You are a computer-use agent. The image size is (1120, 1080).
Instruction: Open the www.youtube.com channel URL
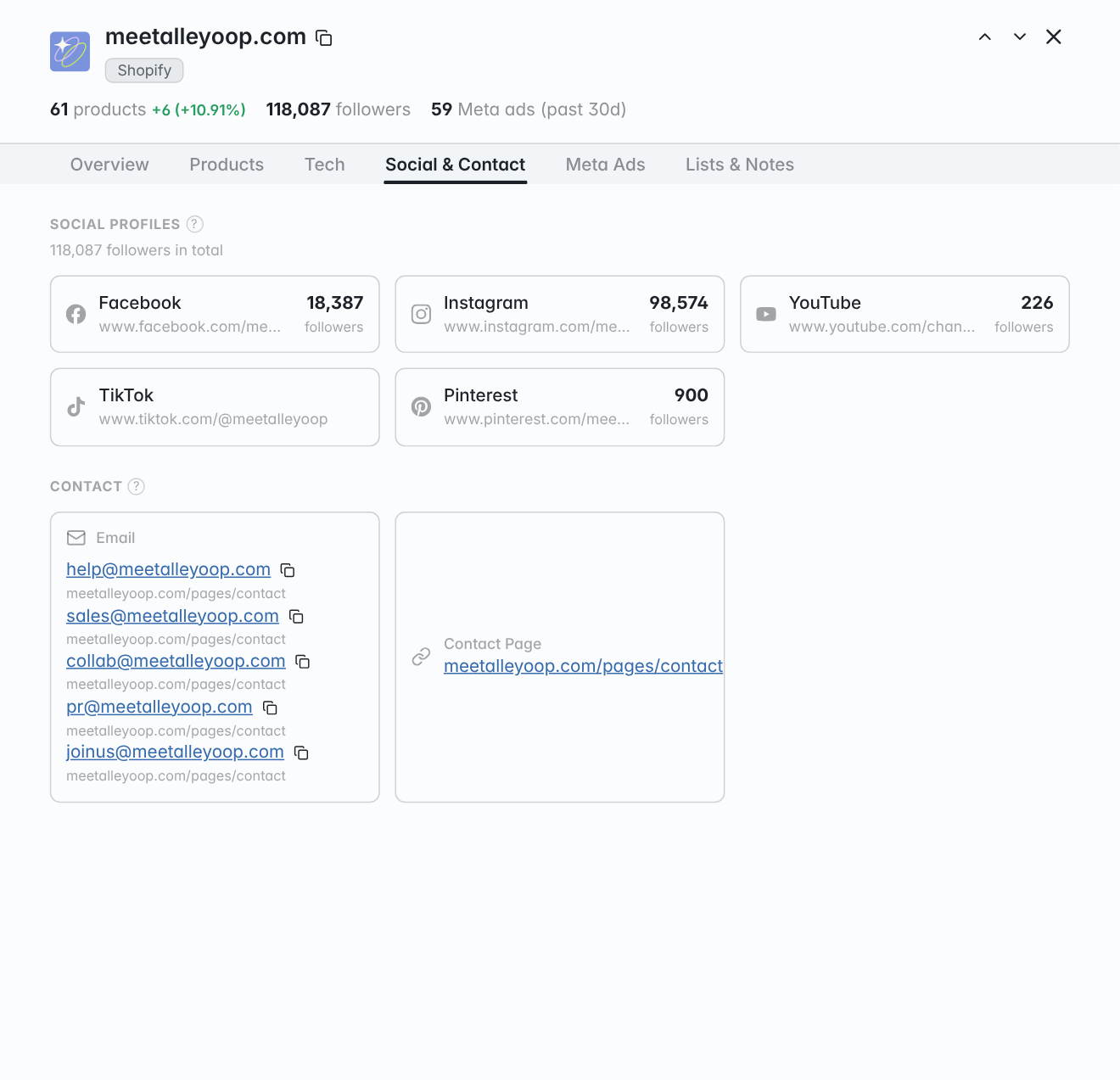[882, 327]
